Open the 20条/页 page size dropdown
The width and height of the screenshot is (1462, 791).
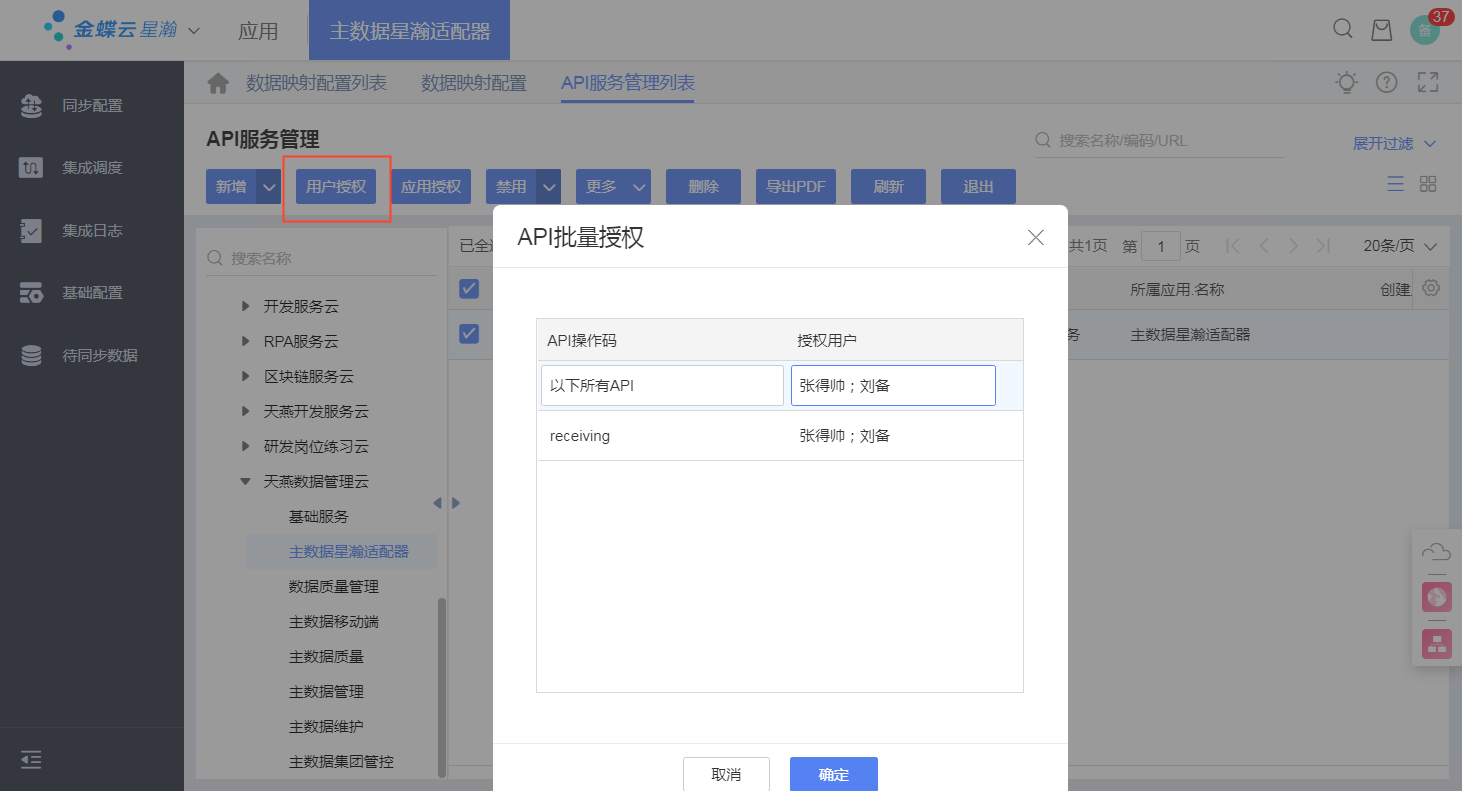1400,246
